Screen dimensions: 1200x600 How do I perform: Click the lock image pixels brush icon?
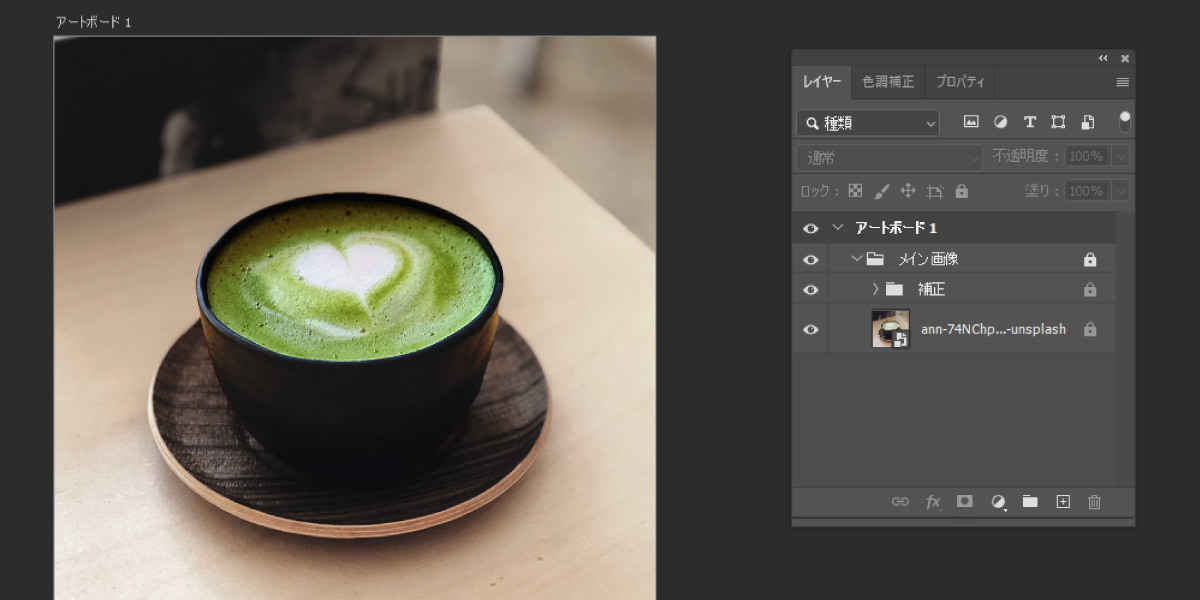[x=882, y=190]
